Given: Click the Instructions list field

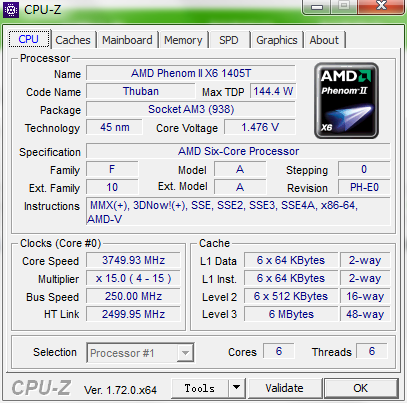Looking at the screenshot, I should (x=238, y=212).
